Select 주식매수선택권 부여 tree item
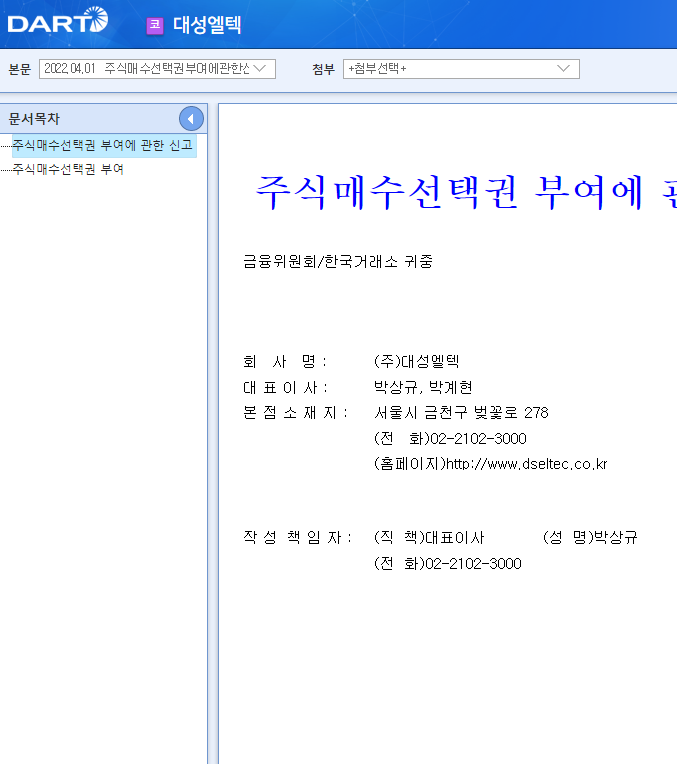 coord(68,169)
